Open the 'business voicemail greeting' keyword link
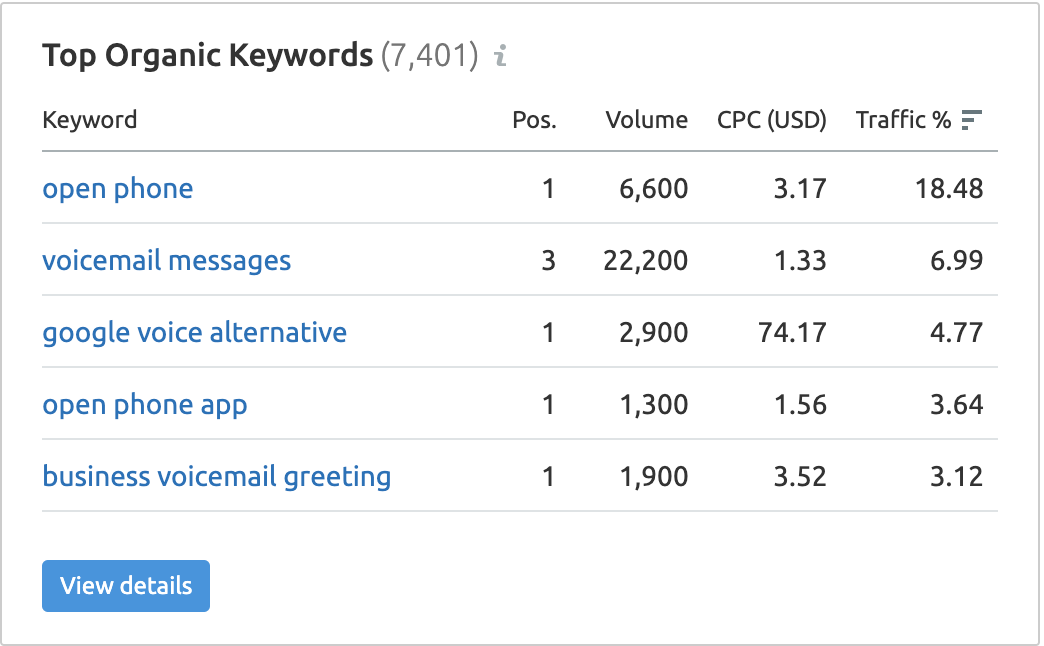The image size is (1044, 646). click(216, 477)
